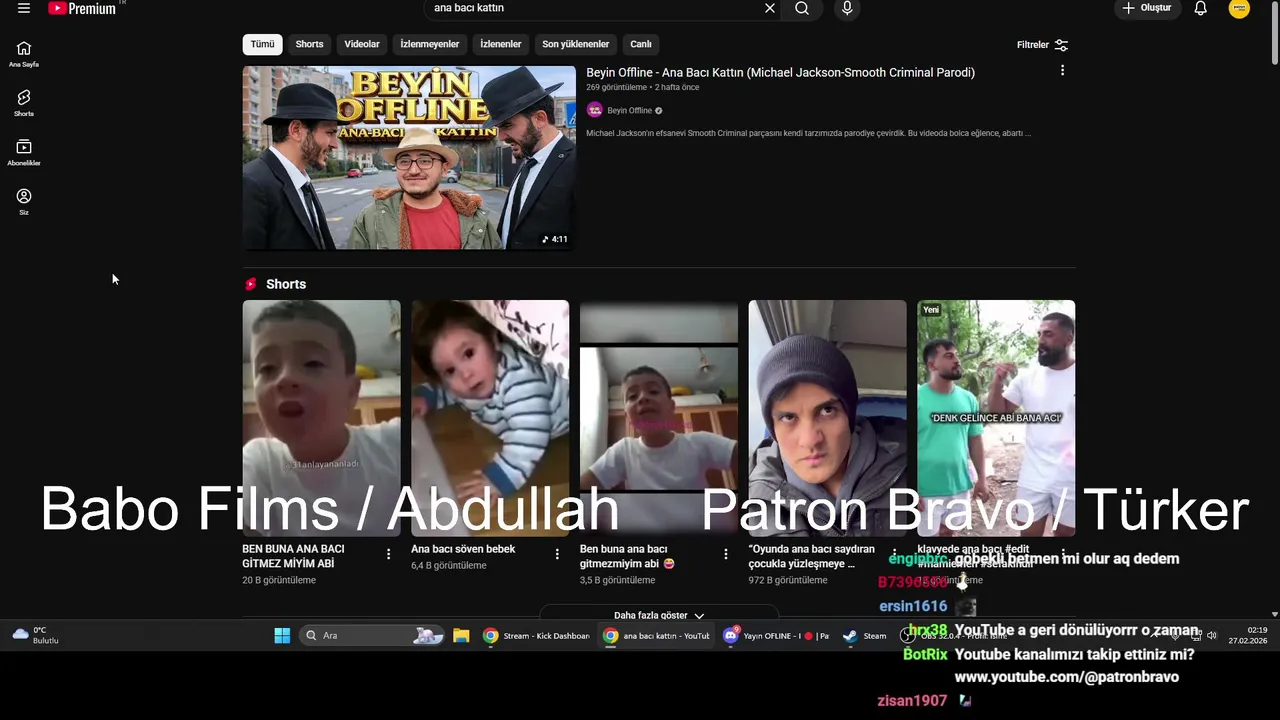Screen dimensions: 1280x720
Task: Open Beyin Offline channel avatar
Action: (x=595, y=110)
